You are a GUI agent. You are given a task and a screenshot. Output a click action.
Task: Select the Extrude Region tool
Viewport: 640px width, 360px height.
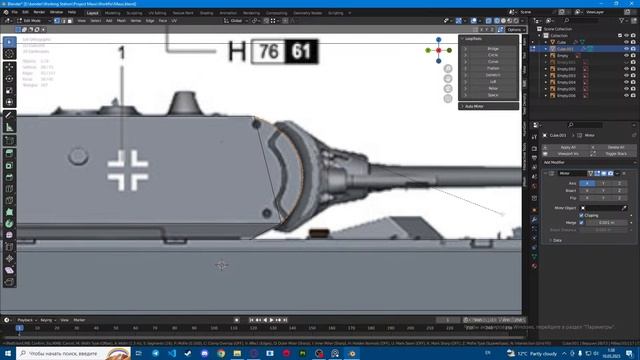click(x=9, y=153)
